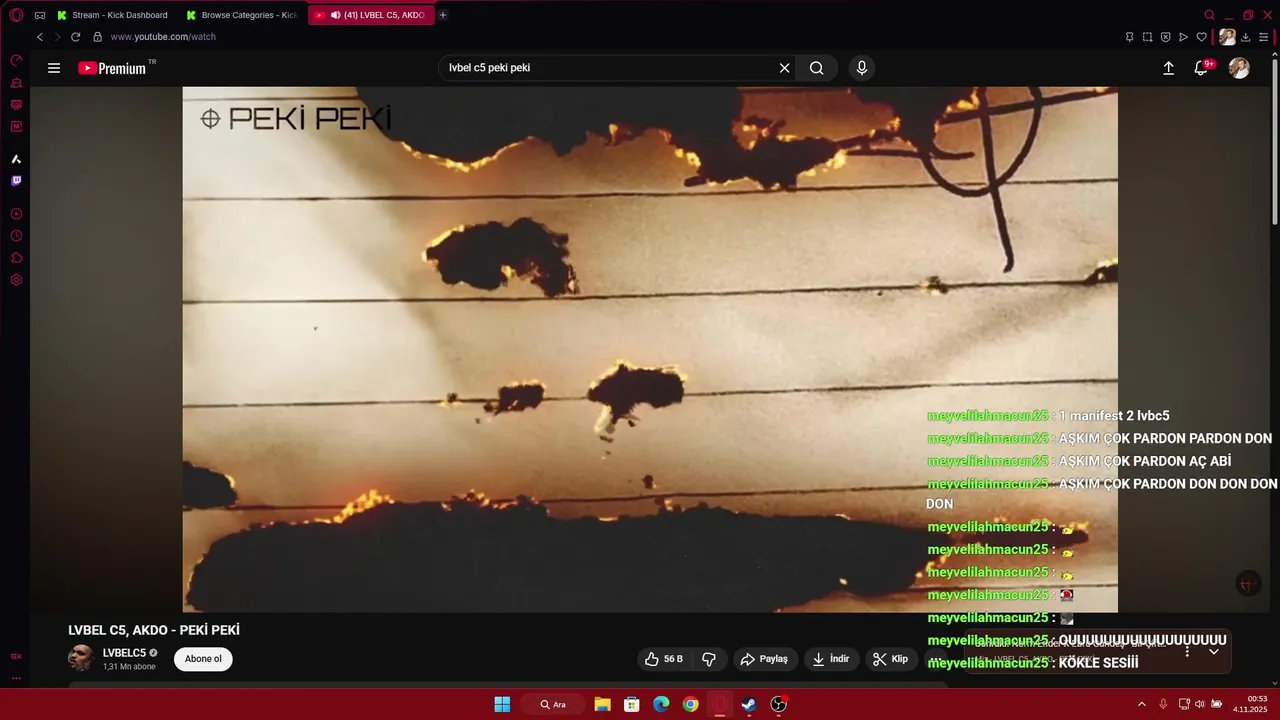Search YouTube with magnifier button
Screen dimensions: 1280x720
(x=817, y=68)
